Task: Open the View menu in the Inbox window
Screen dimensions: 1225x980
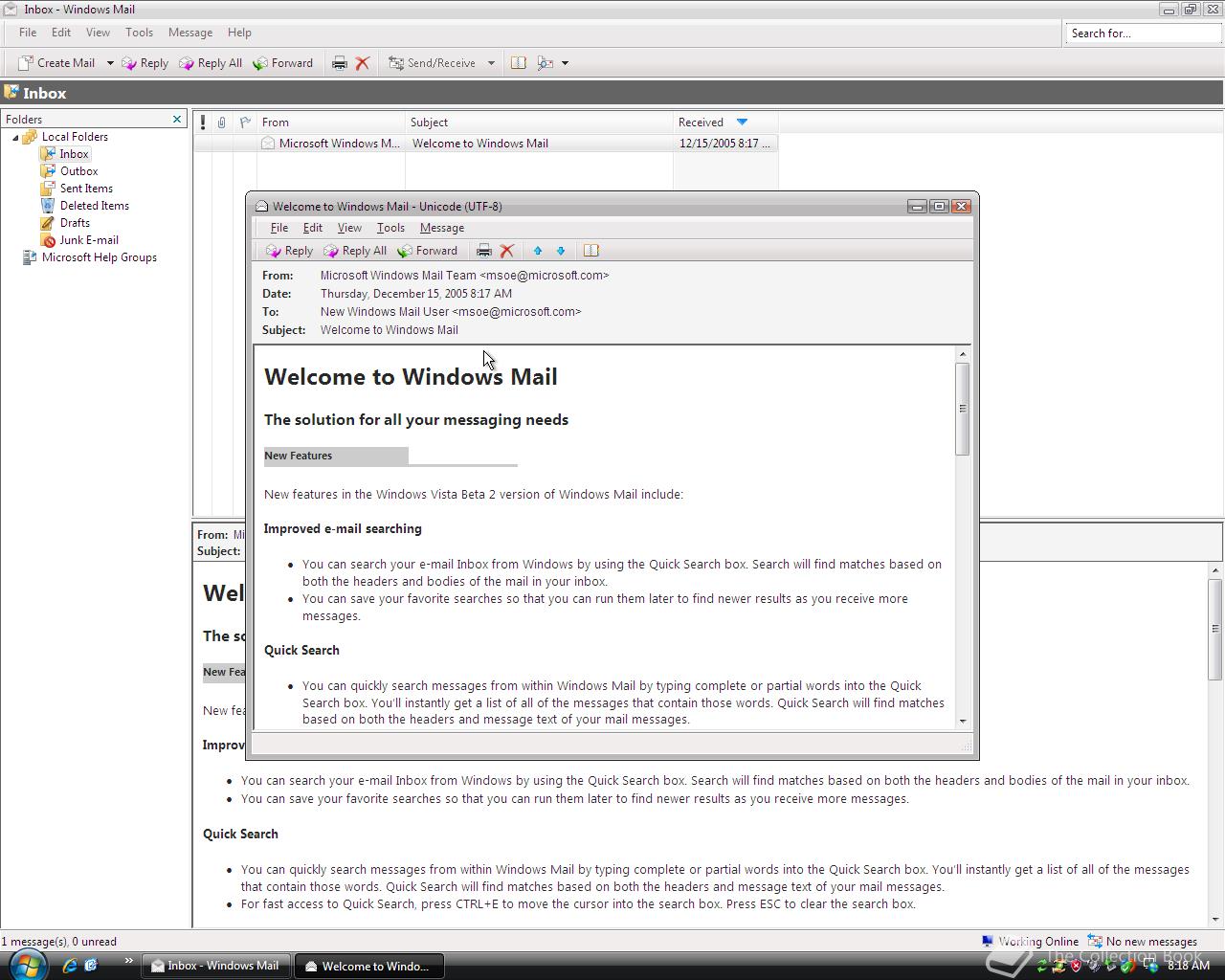Action: 98,33
